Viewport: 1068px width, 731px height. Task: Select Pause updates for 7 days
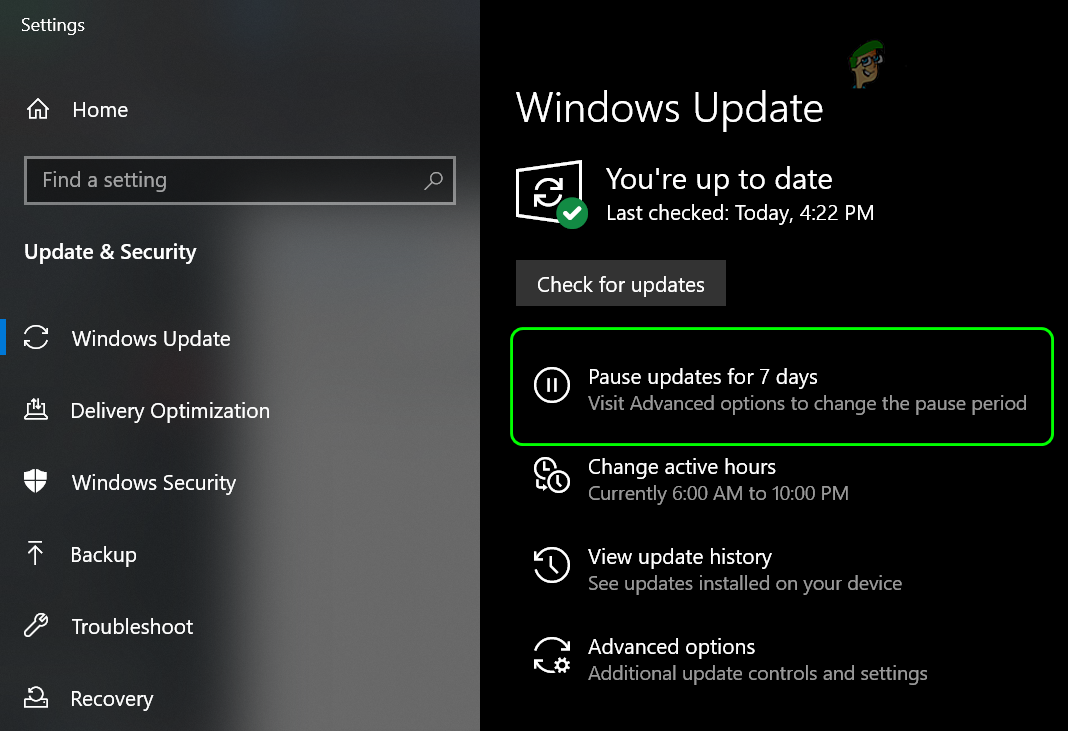703,377
